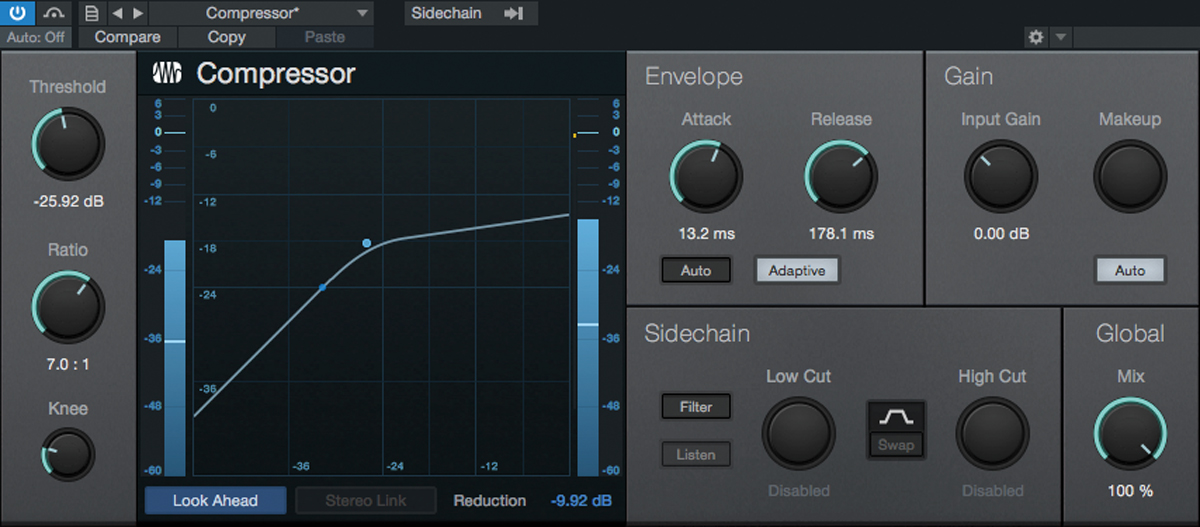The width and height of the screenshot is (1200, 527).
Task: Open the Auto: Off automation mode
Action: [x=35, y=37]
